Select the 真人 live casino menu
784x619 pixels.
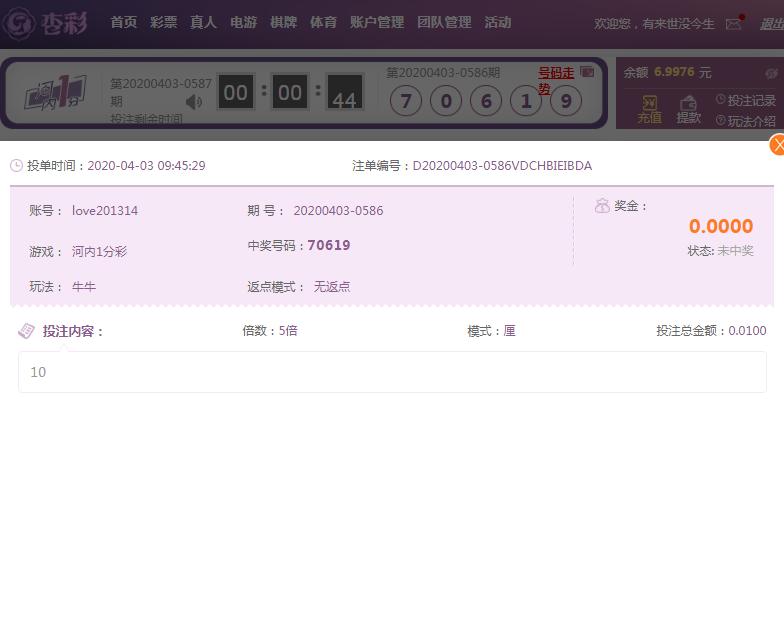tap(203, 22)
